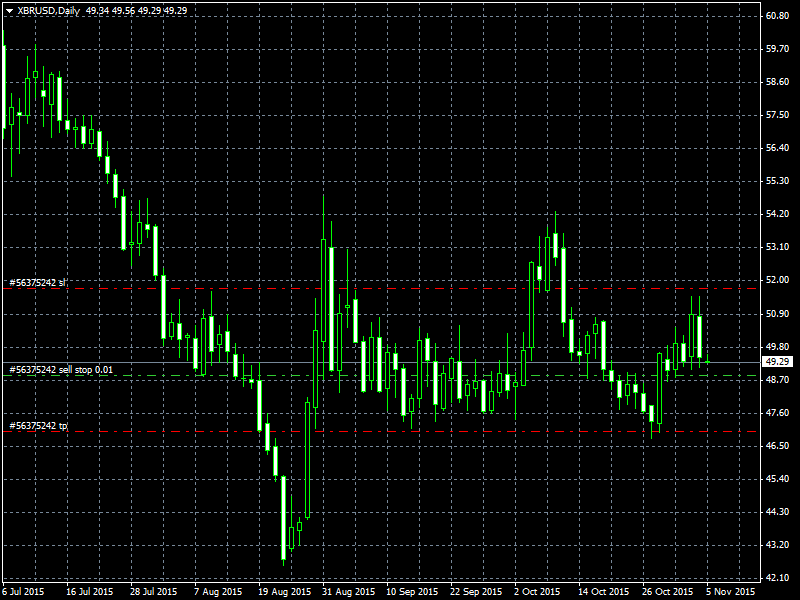The height and width of the screenshot is (600, 800).
Task: Click the 58.60 price axis label
Action: click(x=778, y=82)
